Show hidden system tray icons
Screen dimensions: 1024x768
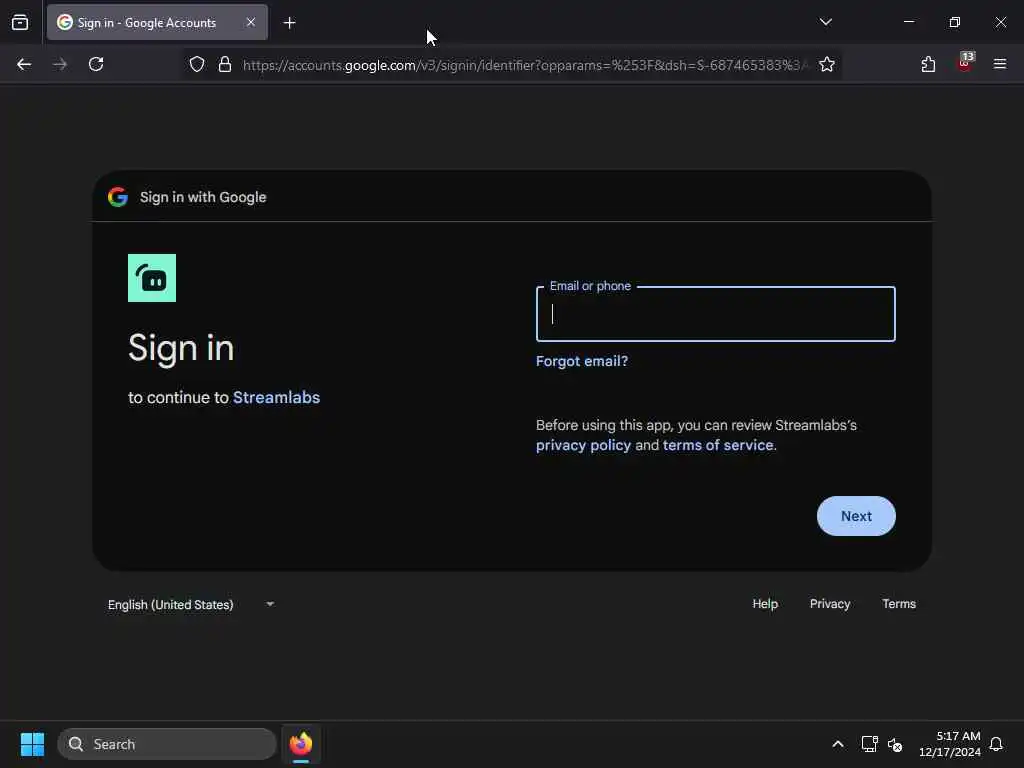838,744
